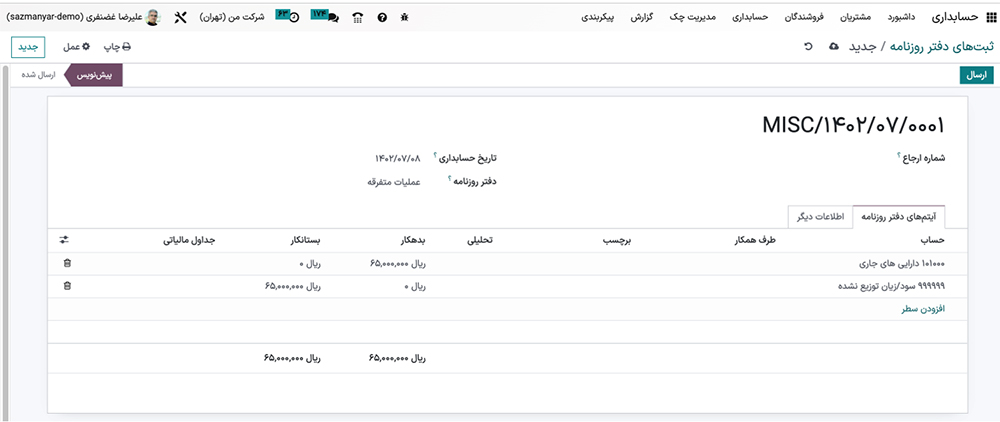Delete the 101000 current assets line
The width and height of the screenshot is (1000, 422).
(x=67, y=263)
